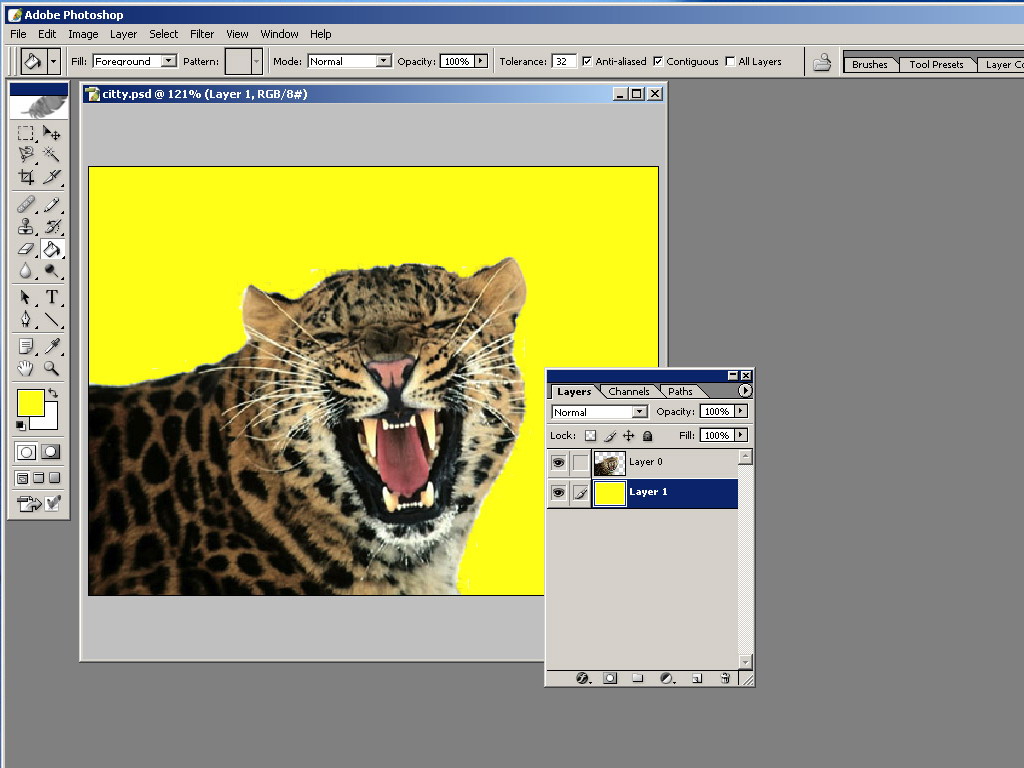Switch to Quick Mask Mode
Screen dimensions: 1024x768
coord(50,452)
